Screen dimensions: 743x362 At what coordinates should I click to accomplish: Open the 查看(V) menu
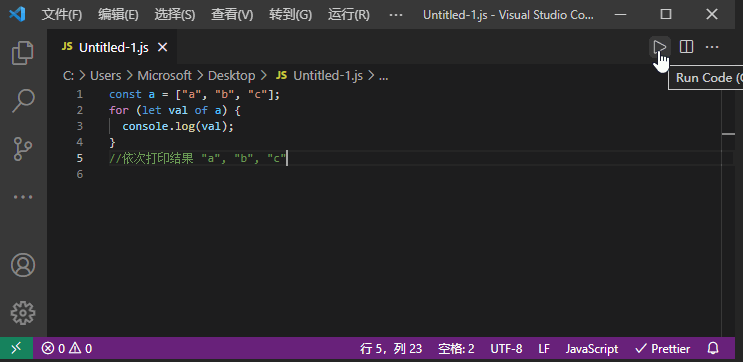(x=232, y=15)
